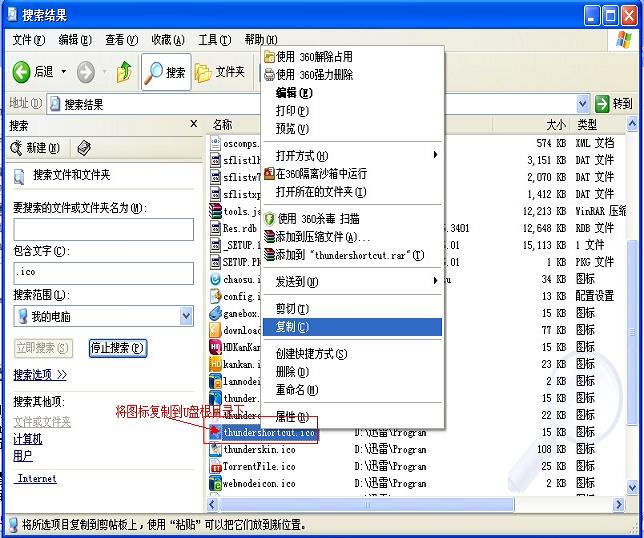644x538 pixels.
Task: Select 属性(R) in the context menu
Action: [x=292, y=416]
